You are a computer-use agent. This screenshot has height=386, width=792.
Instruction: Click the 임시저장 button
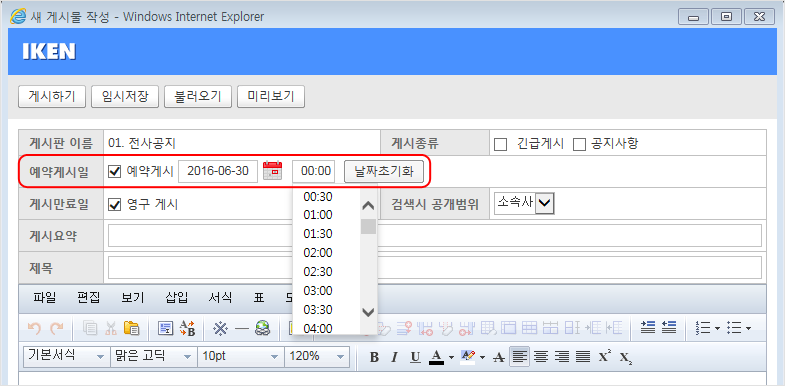(x=125, y=96)
